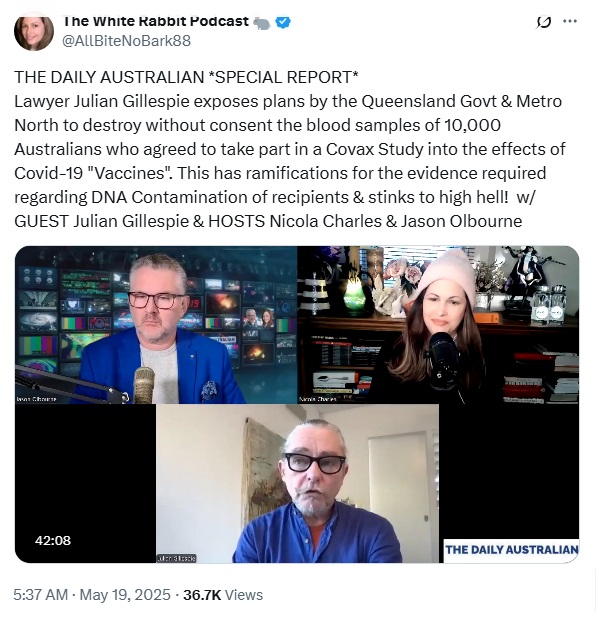
Task: Open the 36.7K Views count
Action: click(223, 594)
